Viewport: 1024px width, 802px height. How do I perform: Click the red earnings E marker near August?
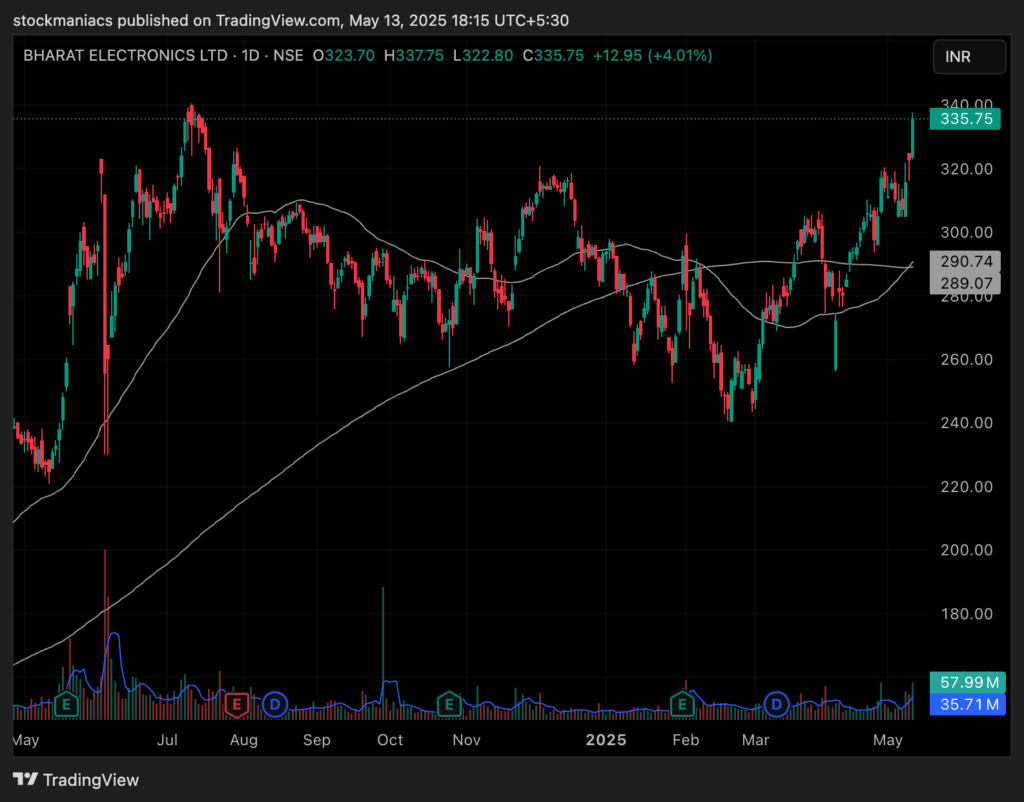tap(236, 705)
